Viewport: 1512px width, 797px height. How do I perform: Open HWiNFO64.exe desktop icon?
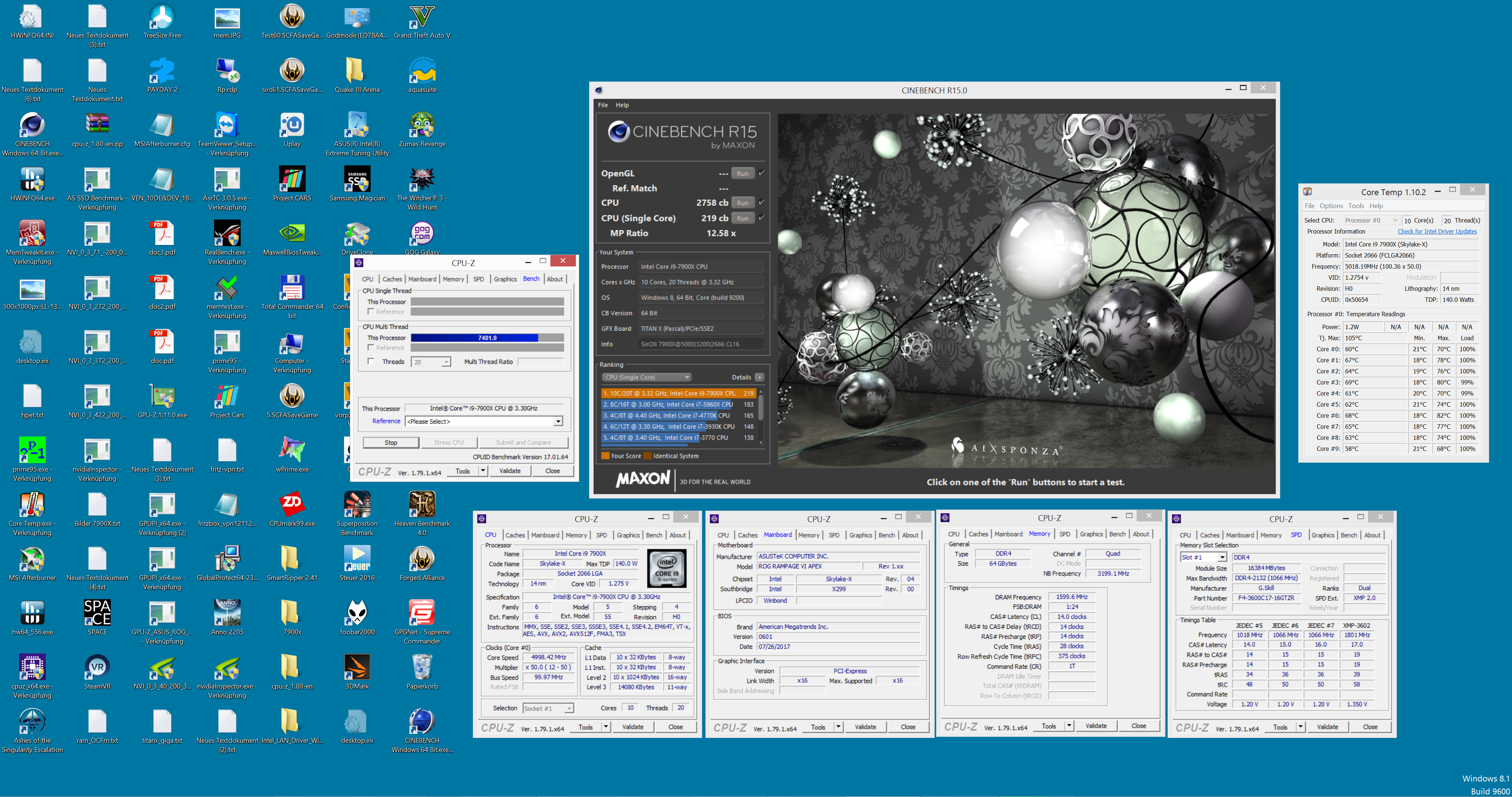pyautogui.click(x=32, y=184)
